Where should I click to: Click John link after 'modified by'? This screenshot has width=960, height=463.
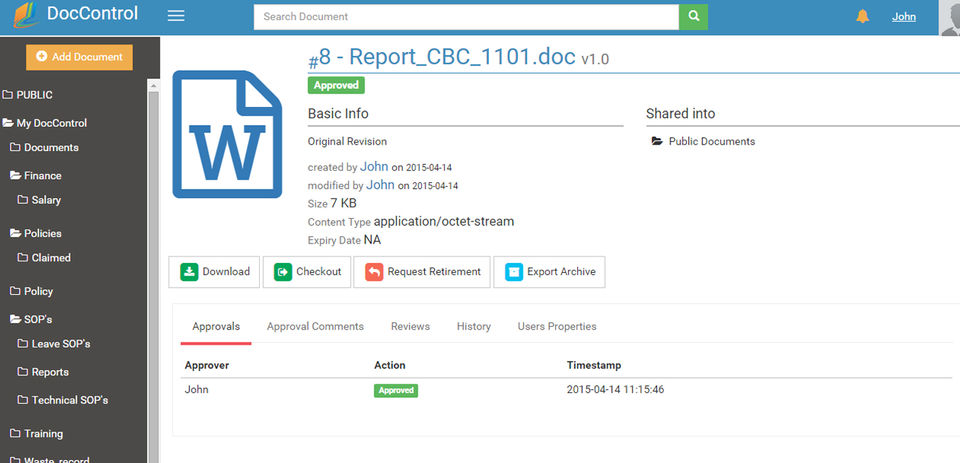380,185
